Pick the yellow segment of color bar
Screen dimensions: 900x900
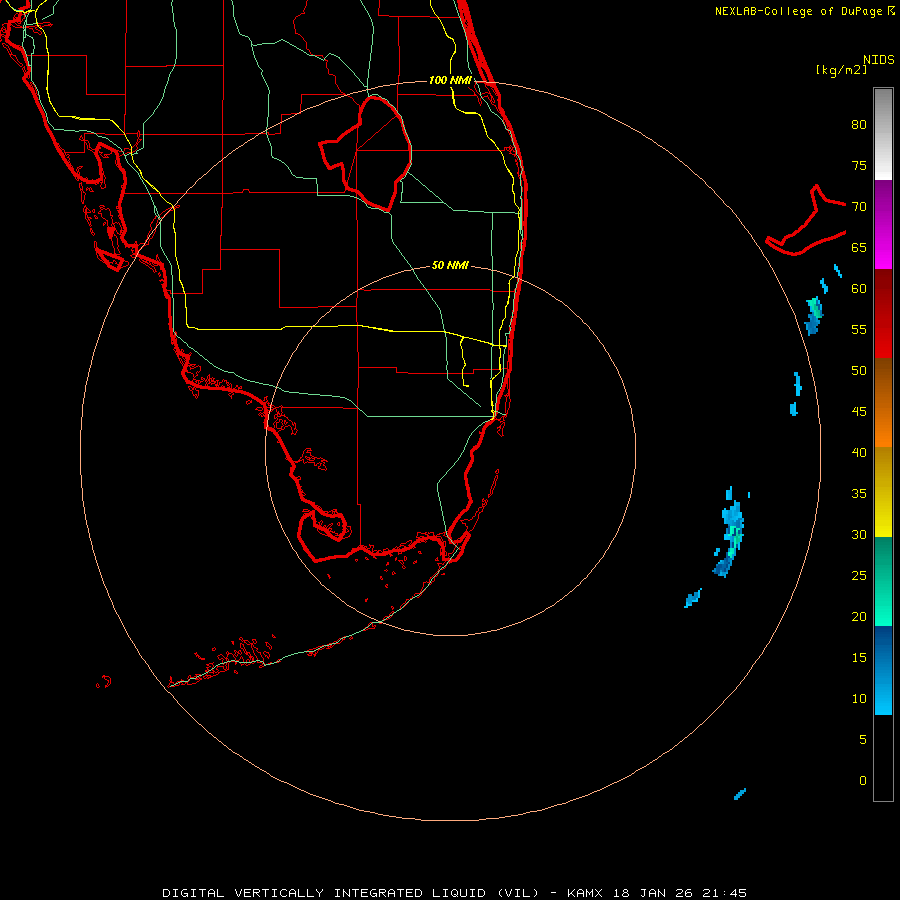[x=883, y=492]
